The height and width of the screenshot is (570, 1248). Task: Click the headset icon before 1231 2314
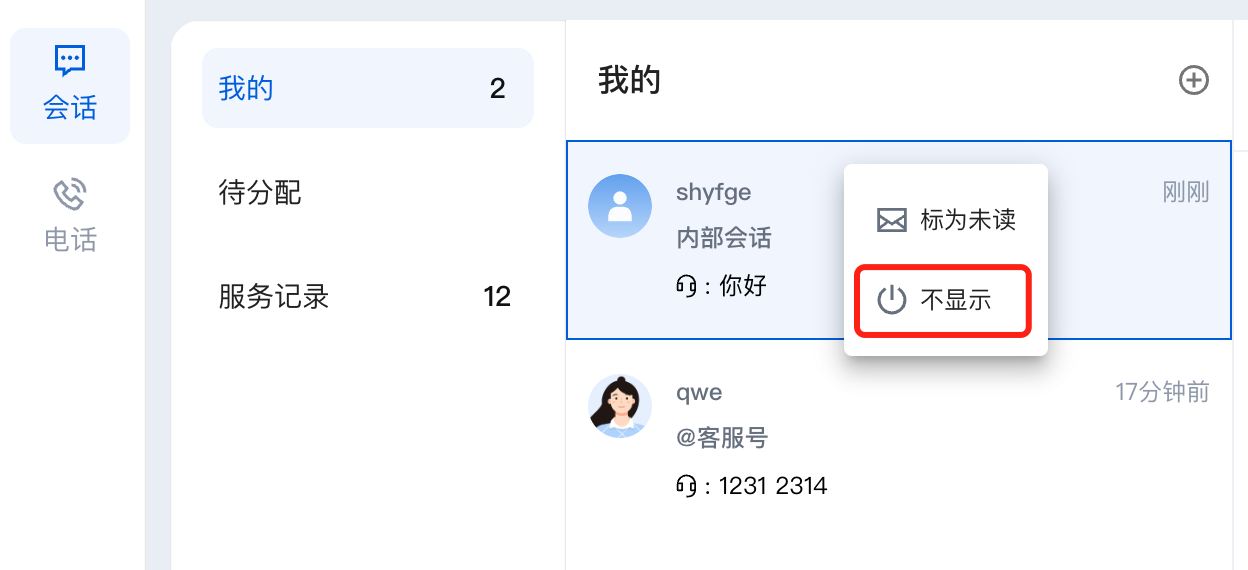click(686, 487)
